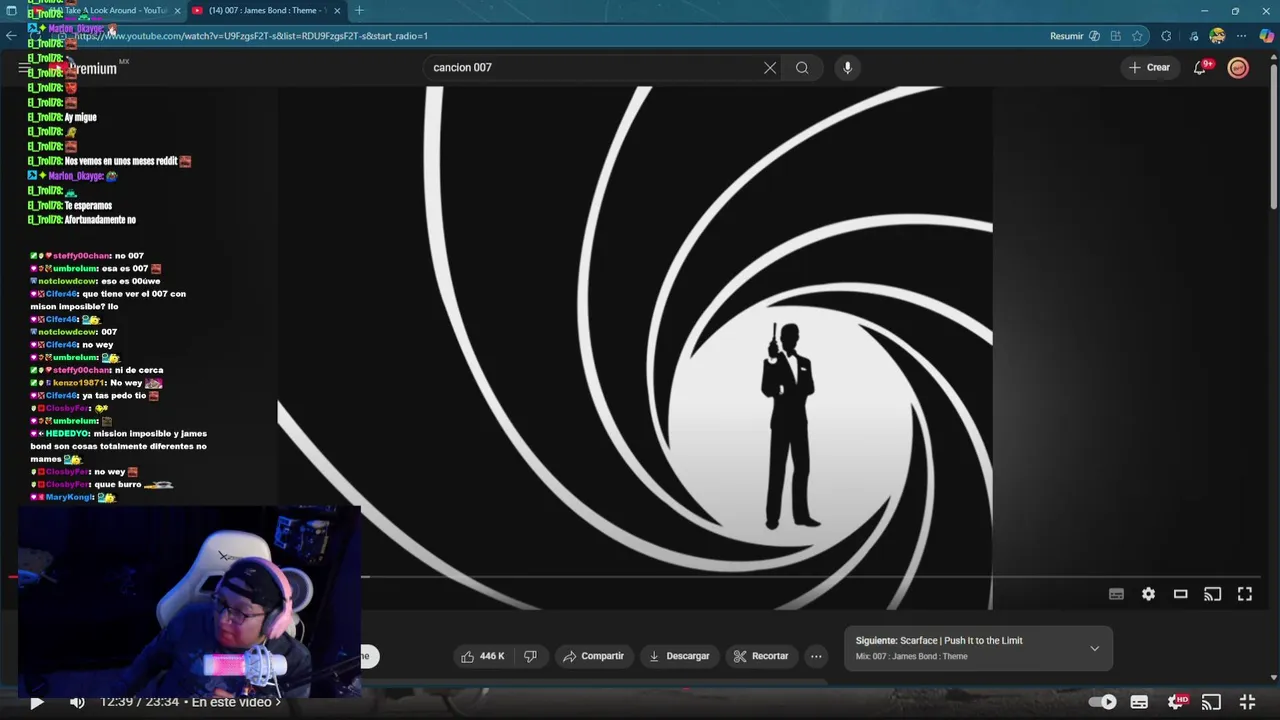
Task: Open more actions three-dot button
Action: coord(816,656)
